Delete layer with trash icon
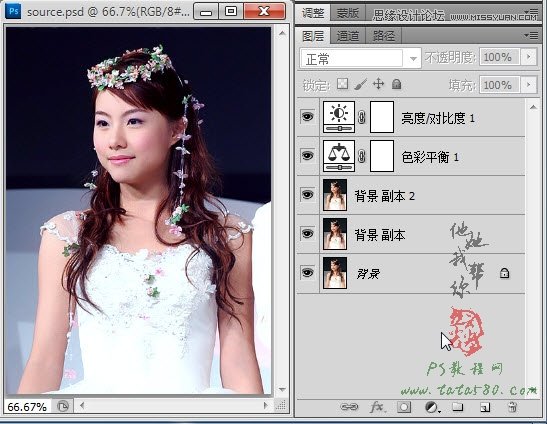Image resolution: width=547 pixels, height=424 pixels. [512, 407]
